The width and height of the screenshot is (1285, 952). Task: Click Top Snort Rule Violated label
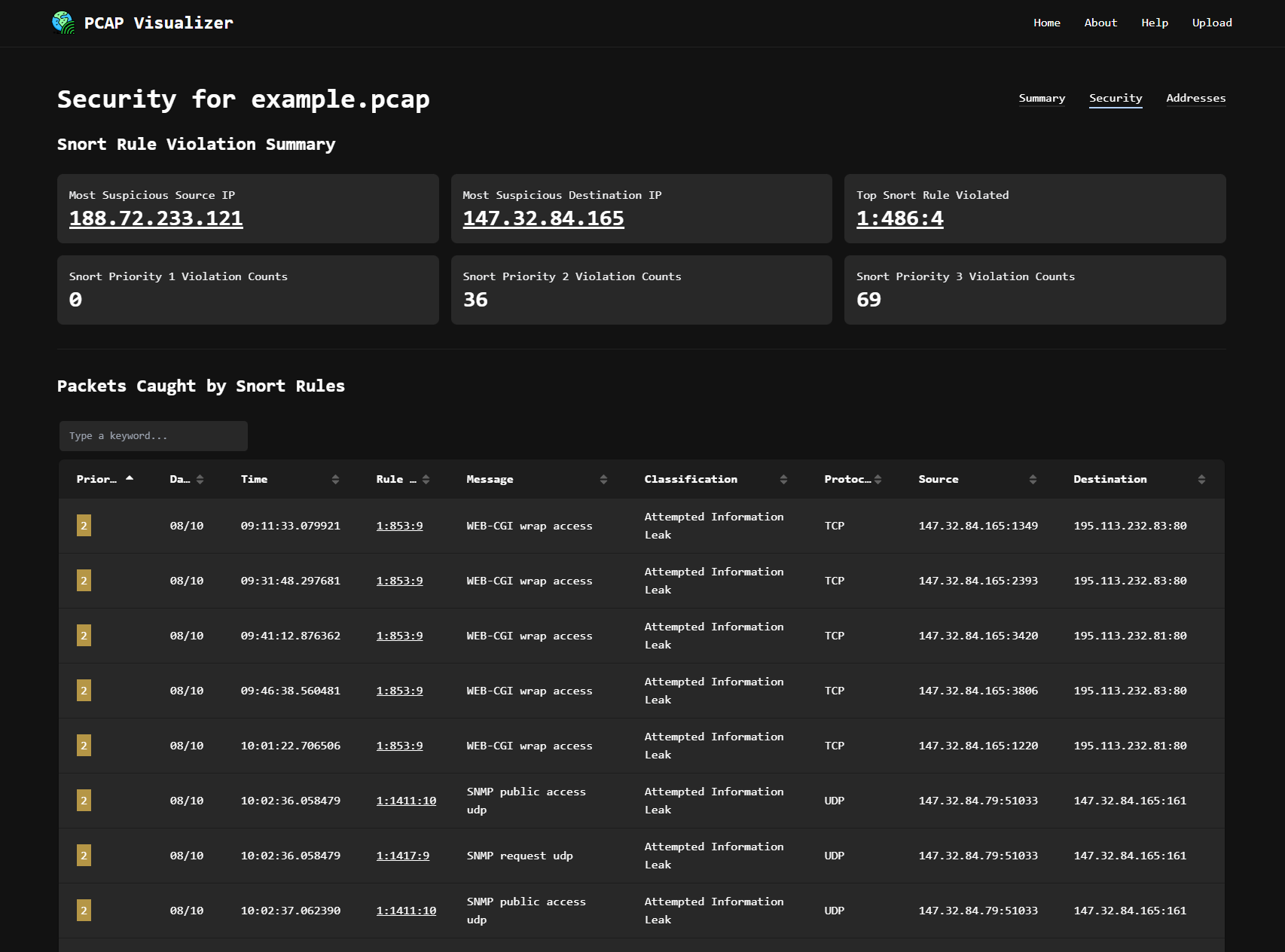pos(932,195)
